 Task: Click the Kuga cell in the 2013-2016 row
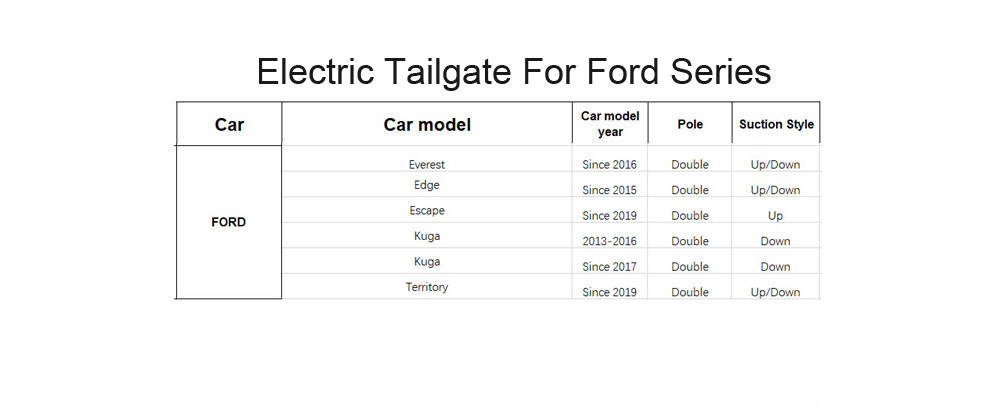427,235
